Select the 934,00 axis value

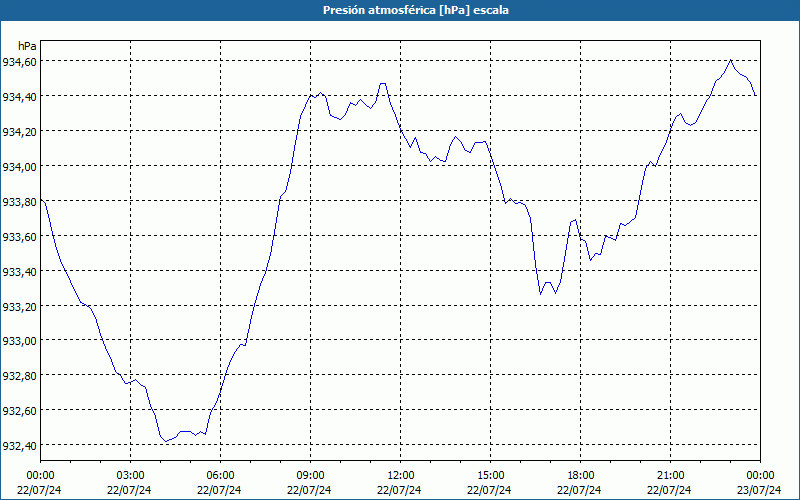click(x=19, y=167)
